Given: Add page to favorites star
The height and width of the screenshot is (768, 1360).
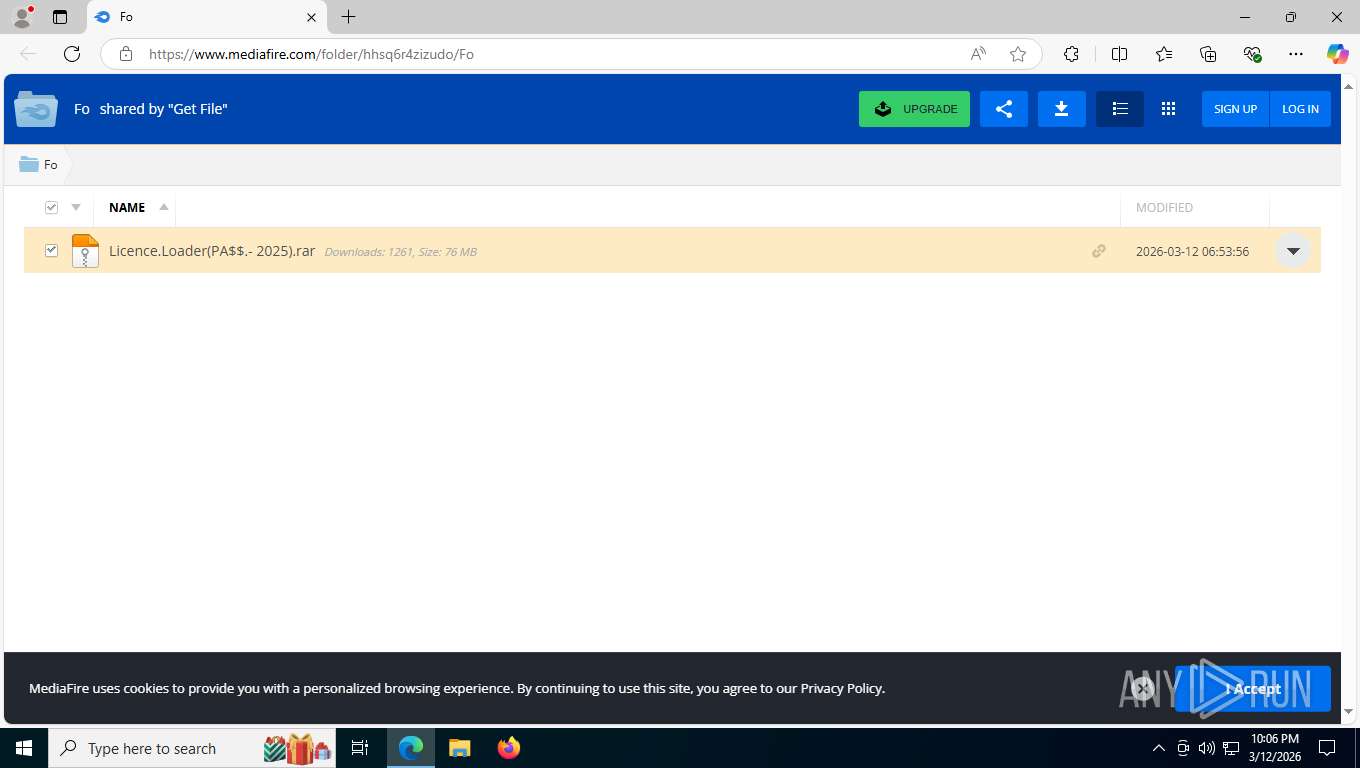Looking at the screenshot, I should [1018, 54].
